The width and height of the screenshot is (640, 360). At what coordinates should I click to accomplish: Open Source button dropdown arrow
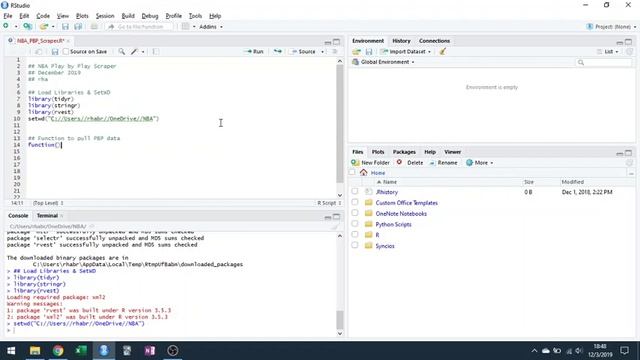322,52
